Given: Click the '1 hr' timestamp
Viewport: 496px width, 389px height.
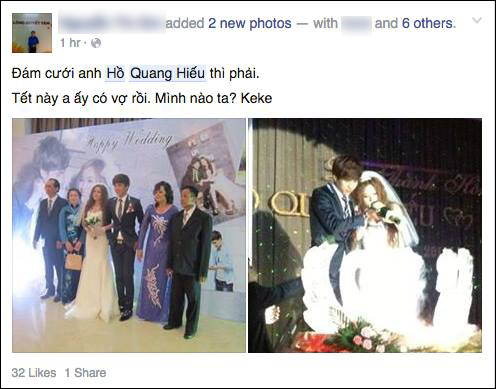Looking at the screenshot, I should coord(70,43).
